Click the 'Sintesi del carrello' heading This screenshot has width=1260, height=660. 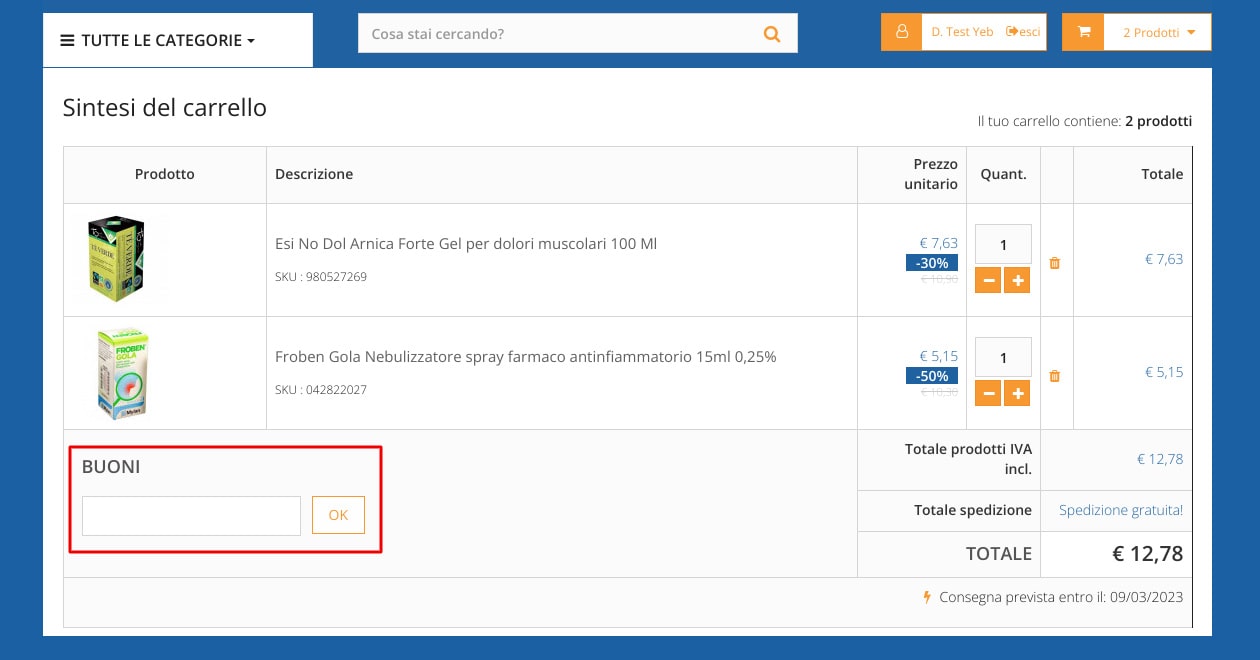pyautogui.click(x=165, y=108)
